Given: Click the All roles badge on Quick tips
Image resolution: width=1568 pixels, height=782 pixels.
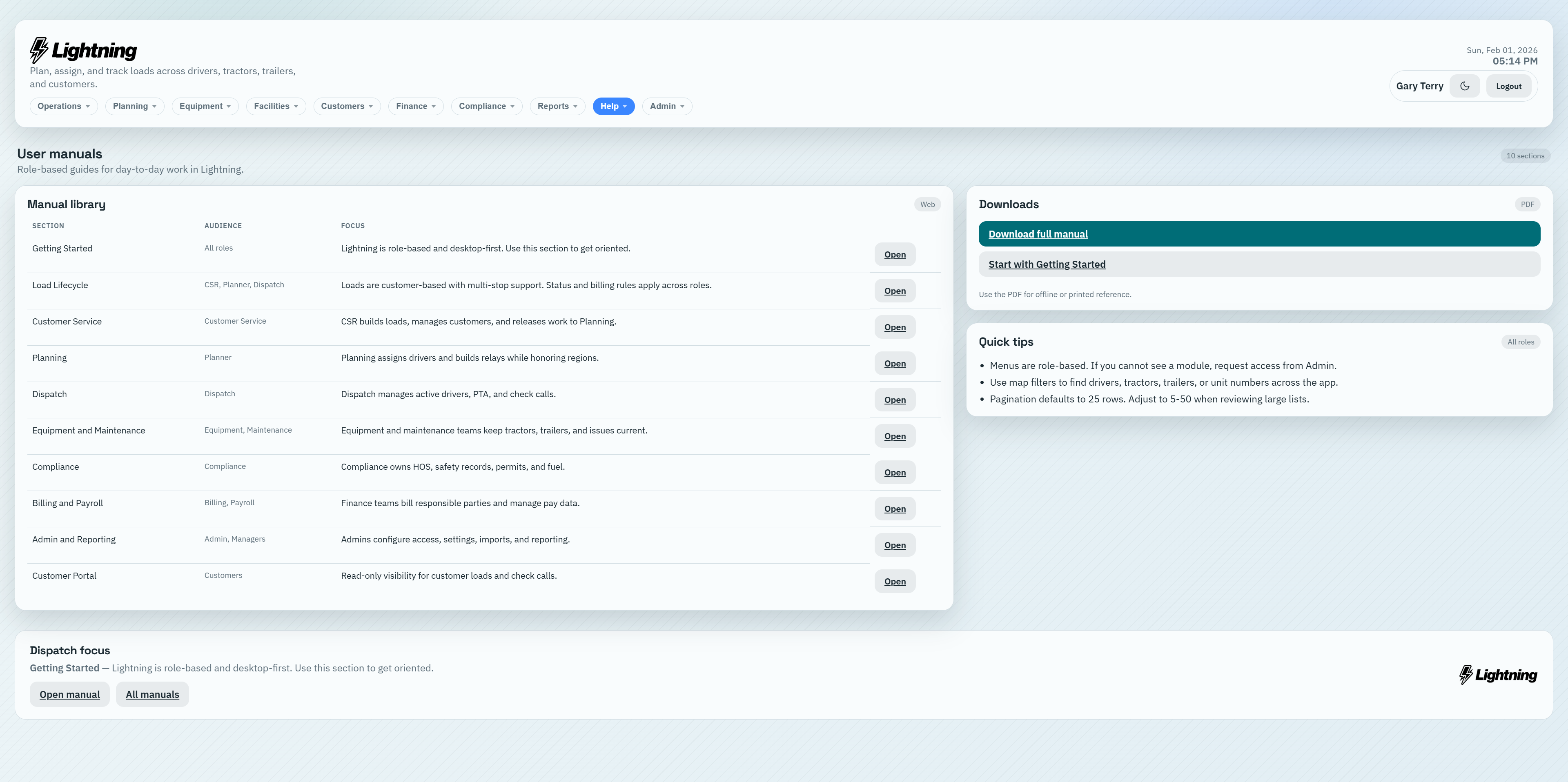Looking at the screenshot, I should tap(1521, 341).
